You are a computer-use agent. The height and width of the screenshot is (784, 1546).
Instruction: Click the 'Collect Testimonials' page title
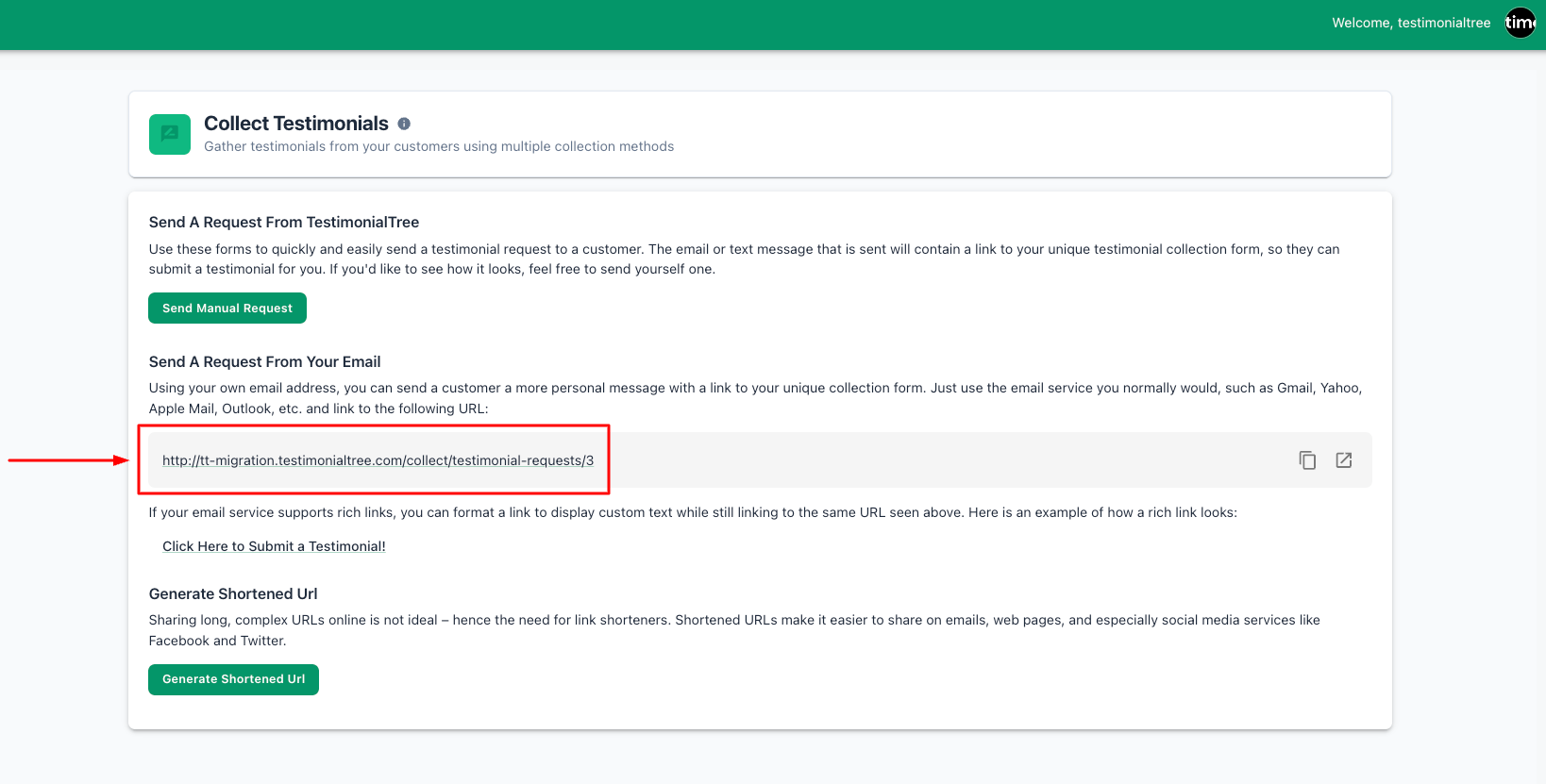point(296,124)
